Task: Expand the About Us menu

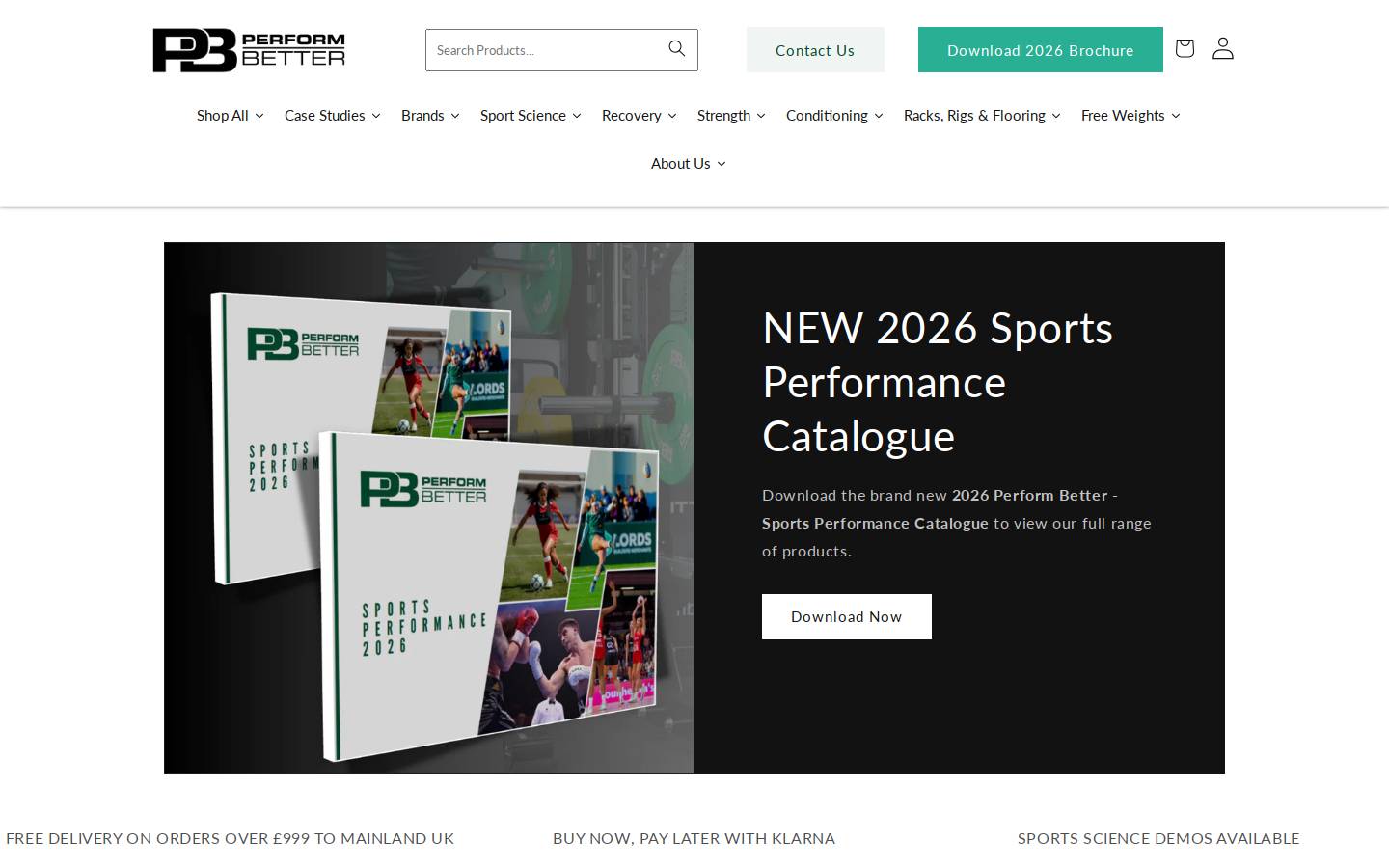Action: [688, 164]
